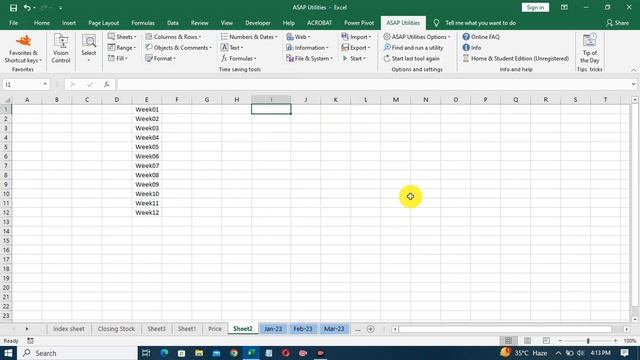Switch to the Formulas tab
This screenshot has width=640, height=360.
click(143, 23)
